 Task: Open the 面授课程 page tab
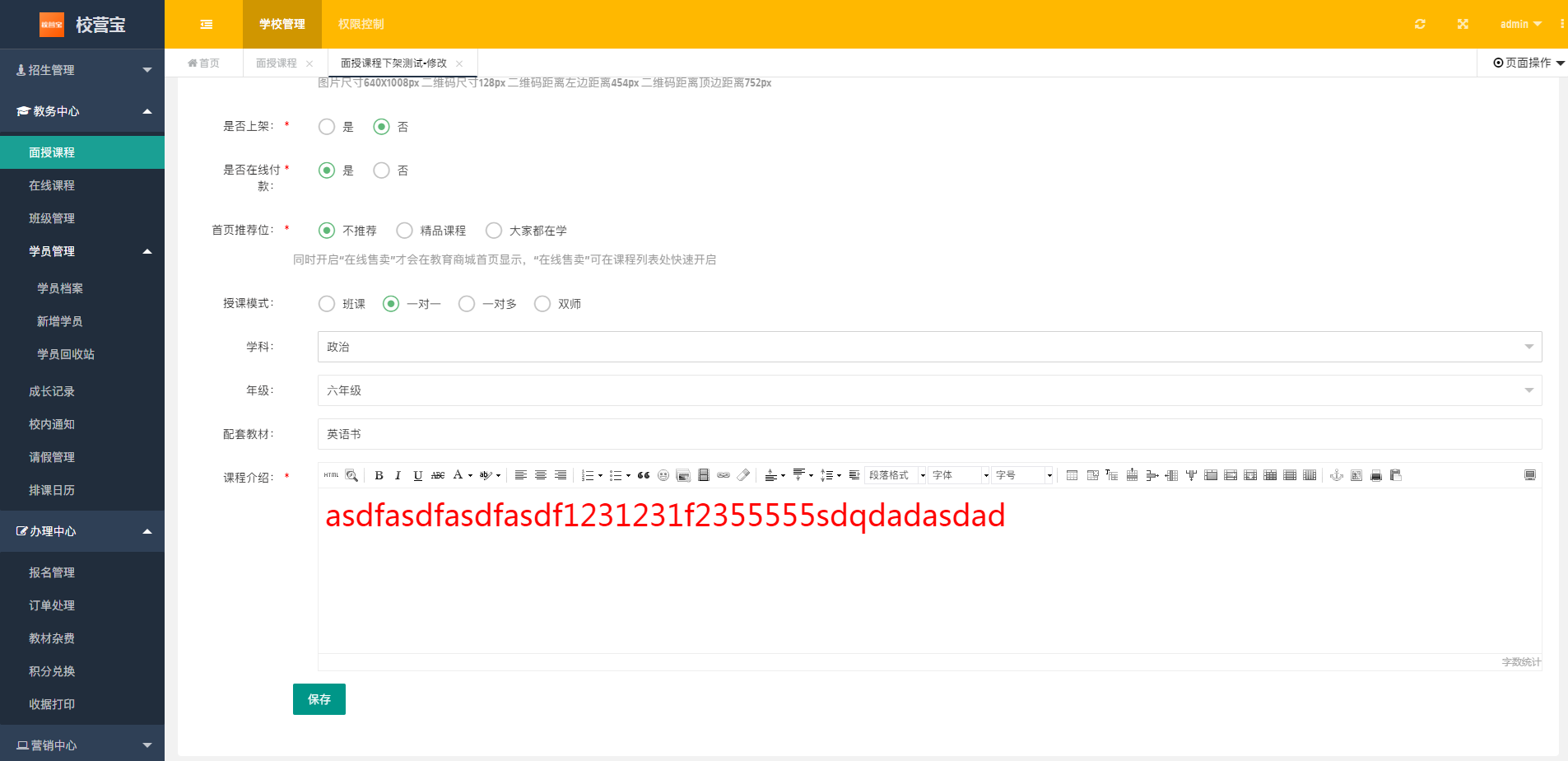277,63
